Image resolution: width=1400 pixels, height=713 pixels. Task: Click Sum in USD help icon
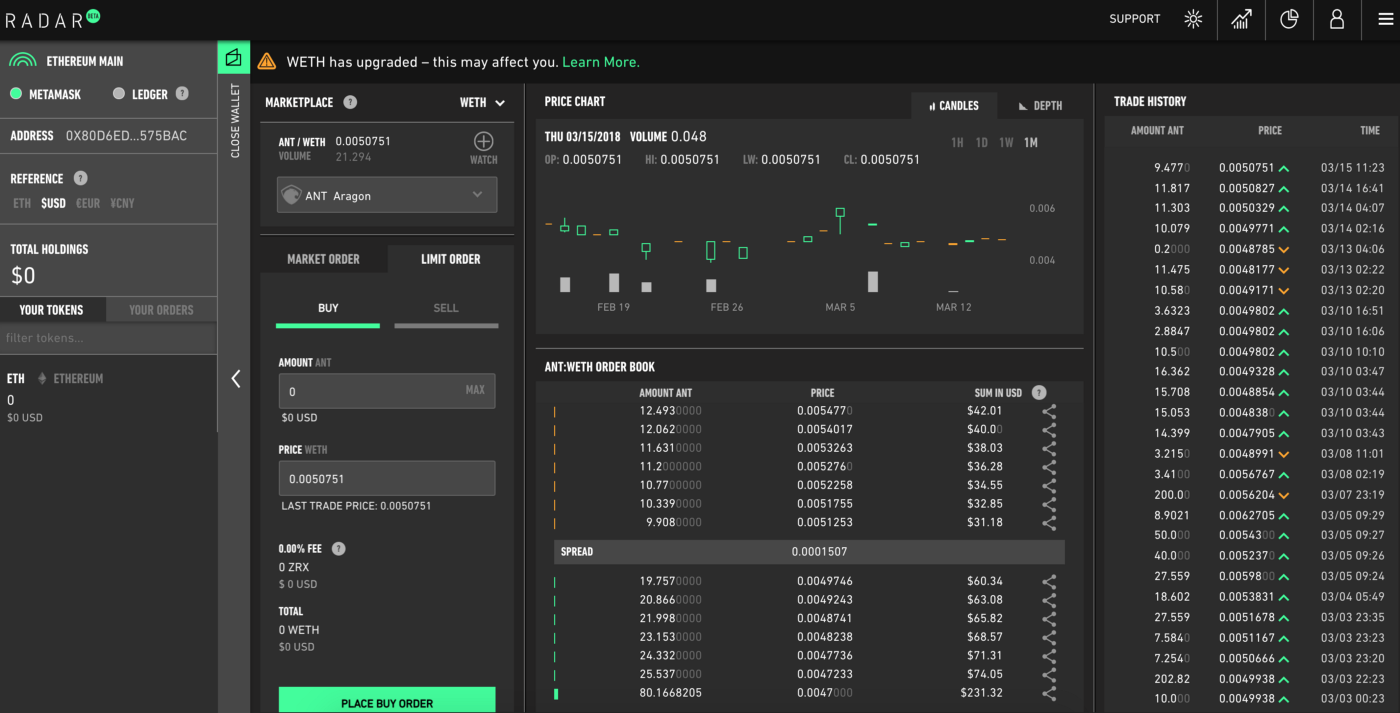(1039, 392)
